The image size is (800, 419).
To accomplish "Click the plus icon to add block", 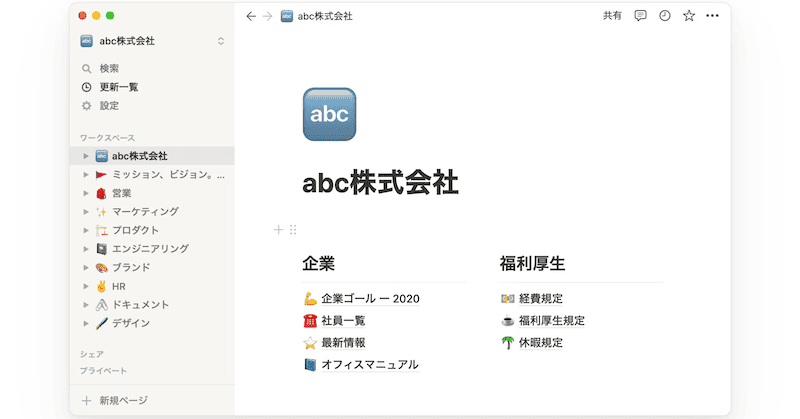I will click(x=279, y=230).
